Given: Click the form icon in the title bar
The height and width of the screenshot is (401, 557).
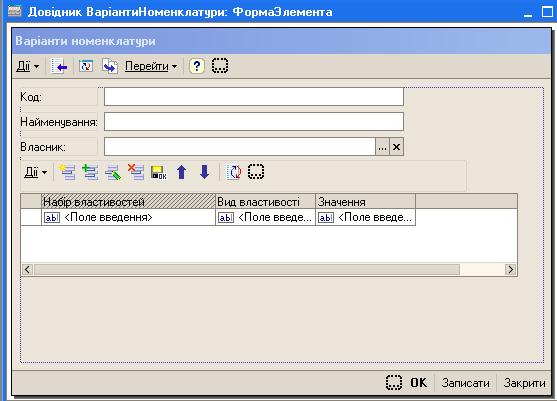Looking at the screenshot, I should [x=15, y=11].
